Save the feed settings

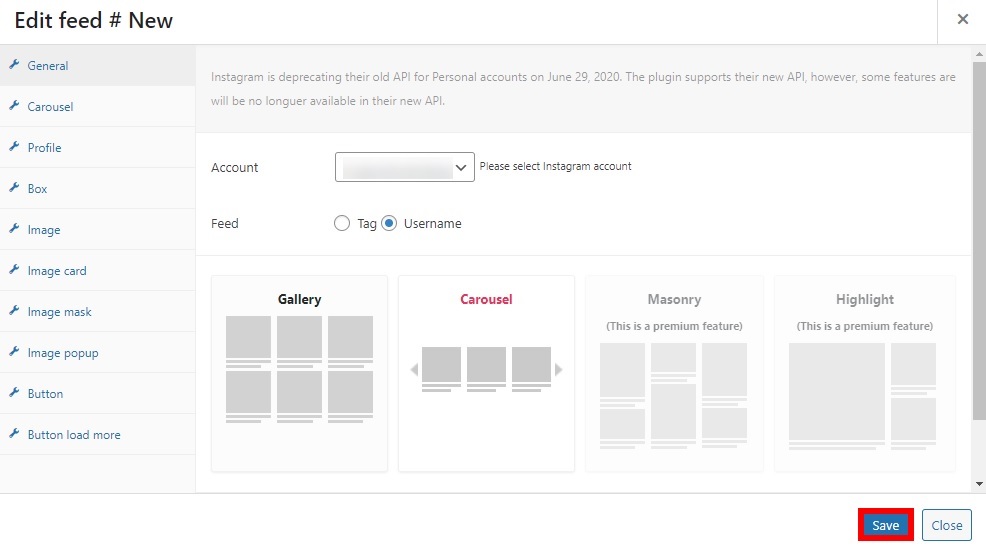click(x=885, y=525)
